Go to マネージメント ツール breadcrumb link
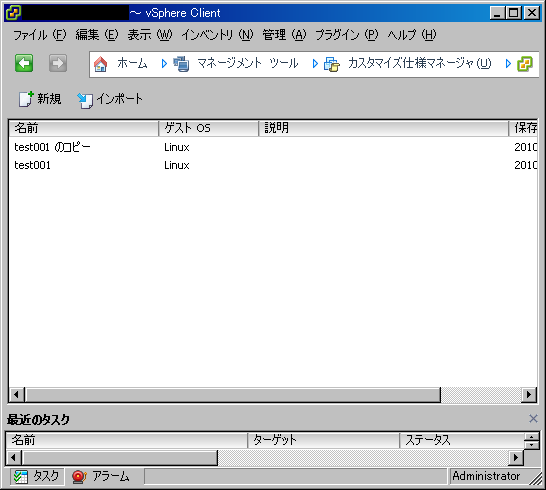 pyautogui.click(x=248, y=63)
